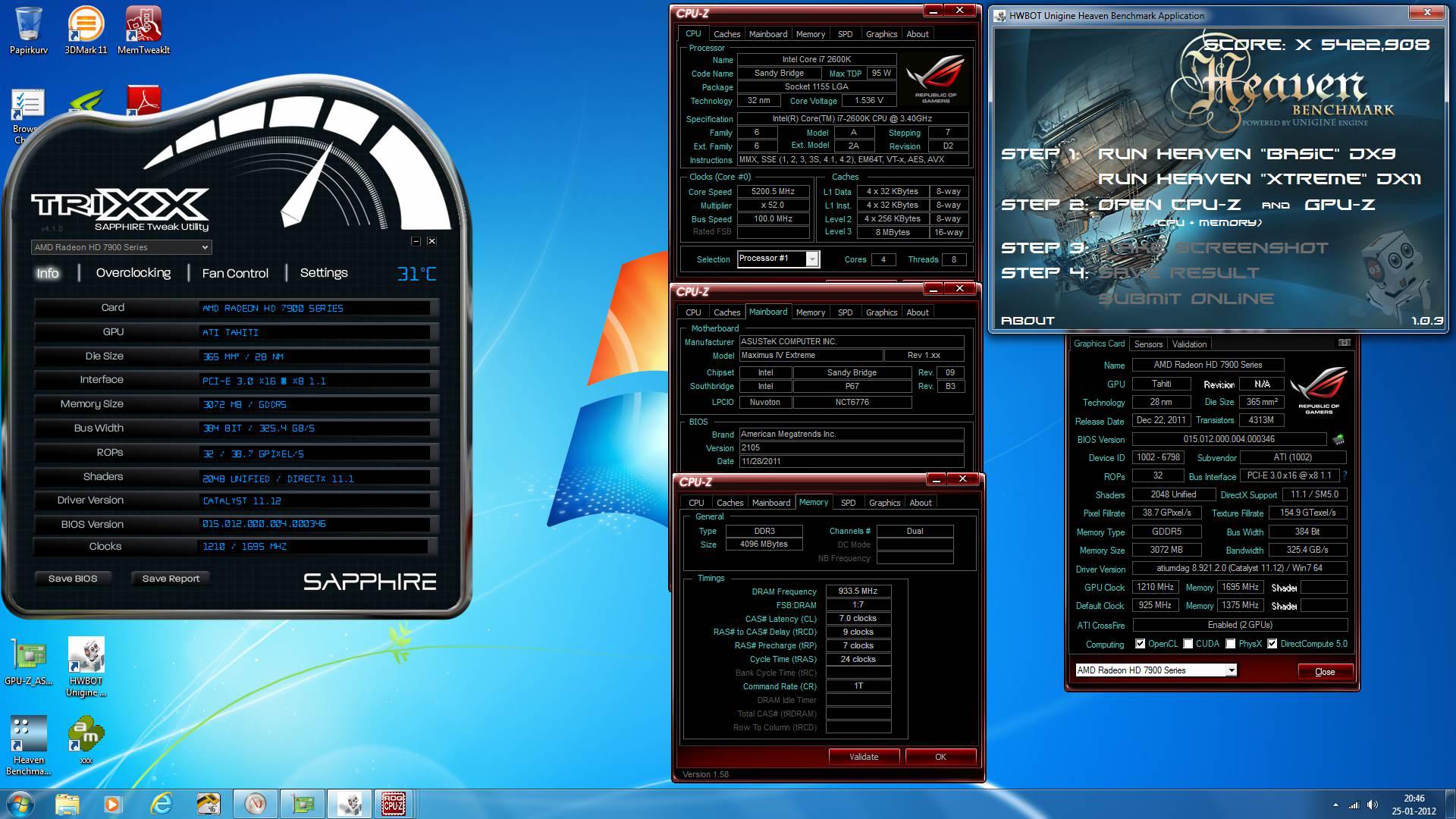
Task: Toggle the PhysX checkbox in GPU-Z
Action: (x=1230, y=644)
